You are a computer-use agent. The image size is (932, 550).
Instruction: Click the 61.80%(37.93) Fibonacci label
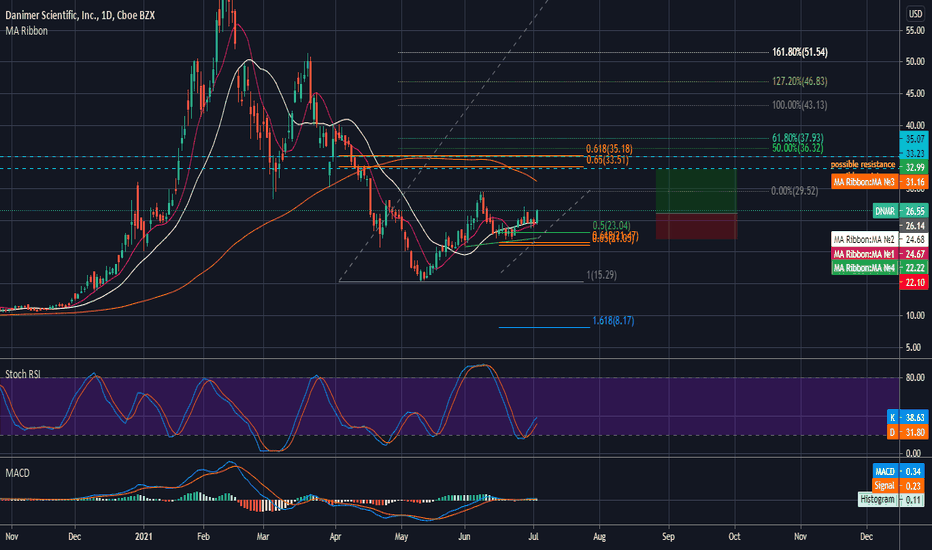pos(797,138)
